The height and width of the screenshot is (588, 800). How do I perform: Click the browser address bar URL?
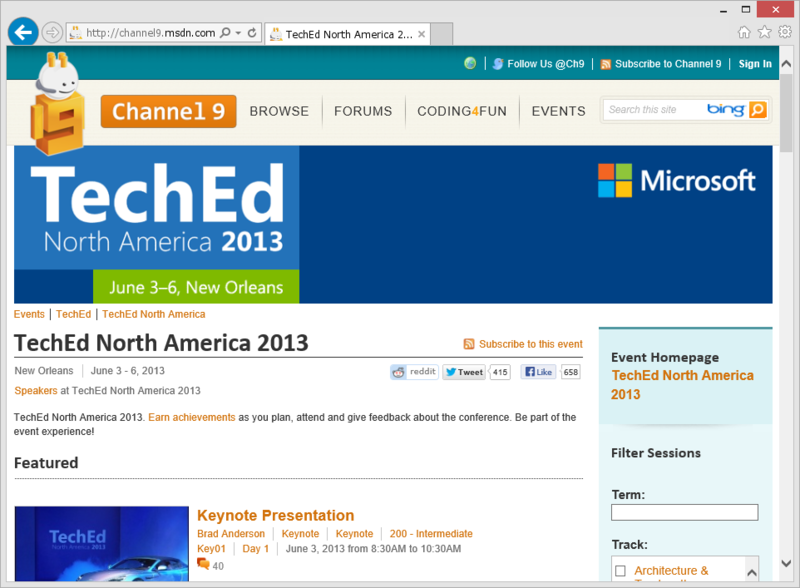point(151,33)
